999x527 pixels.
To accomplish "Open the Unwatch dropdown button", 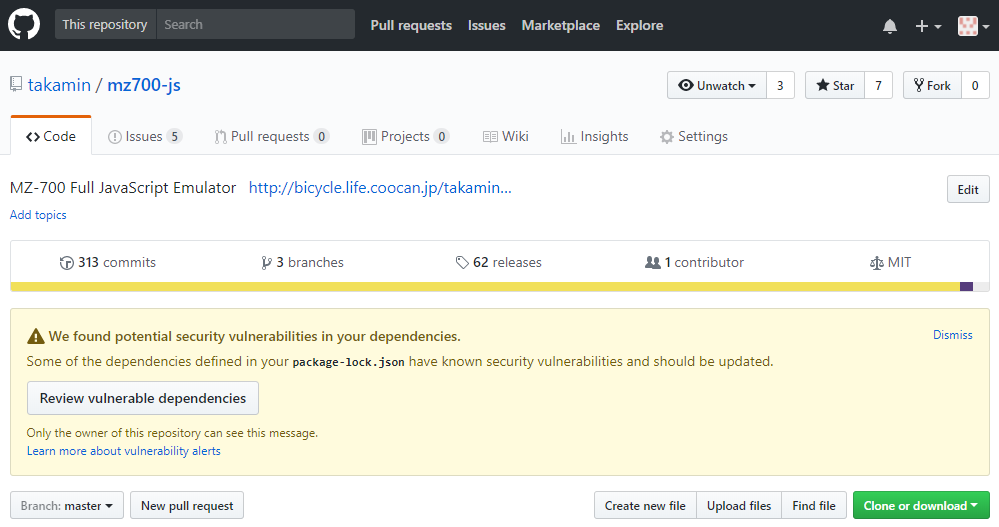I will click(x=717, y=85).
